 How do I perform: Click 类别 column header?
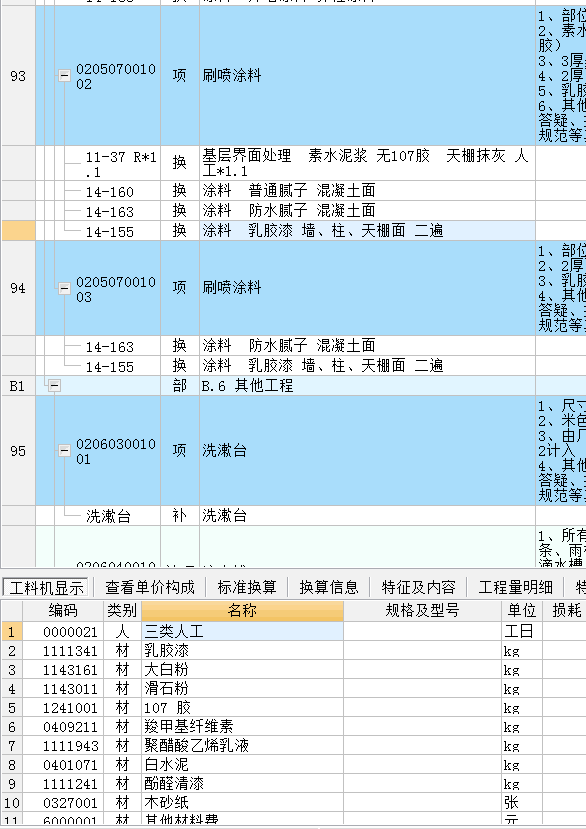pyautogui.click(x=122, y=611)
